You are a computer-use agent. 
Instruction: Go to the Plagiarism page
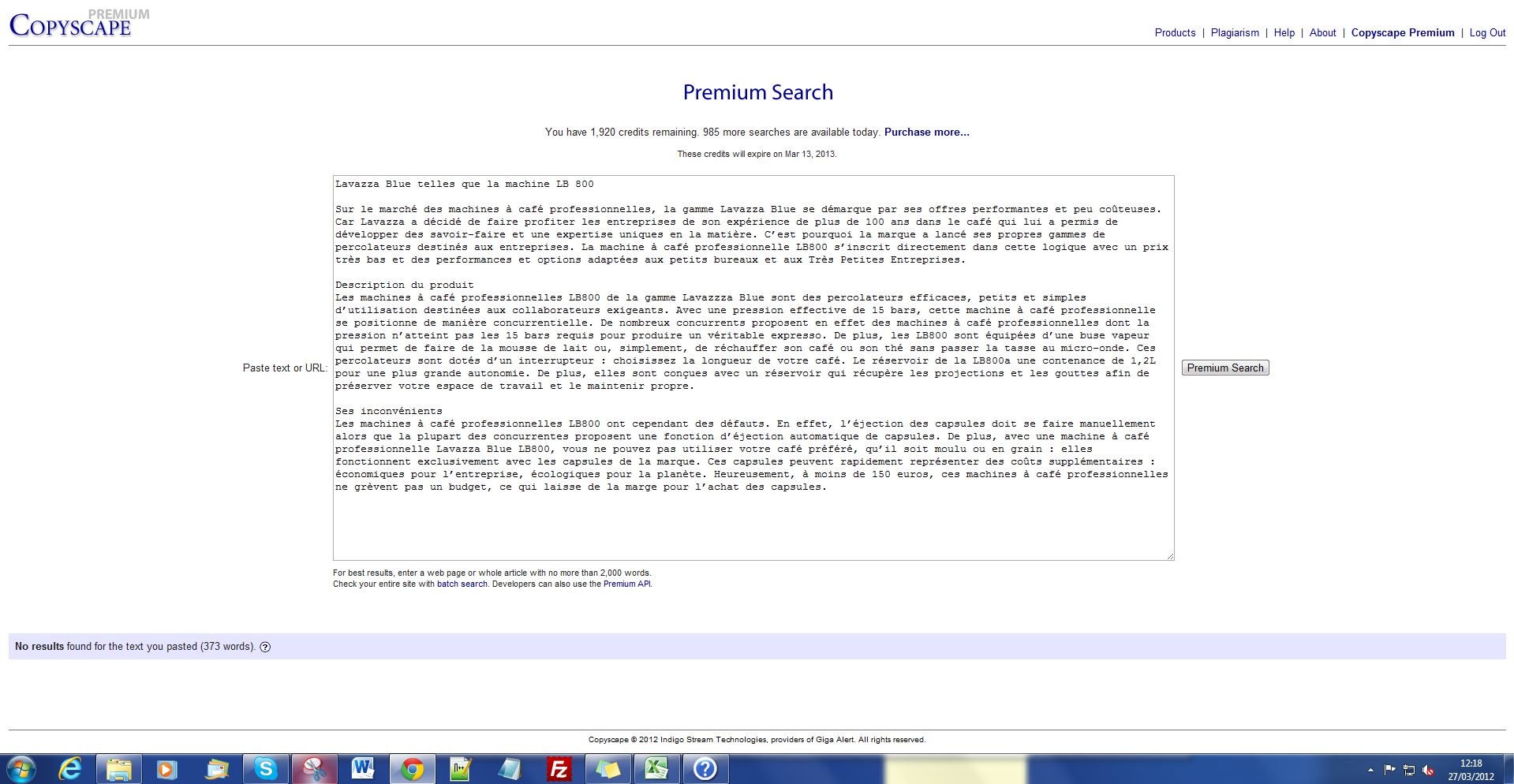[1235, 32]
